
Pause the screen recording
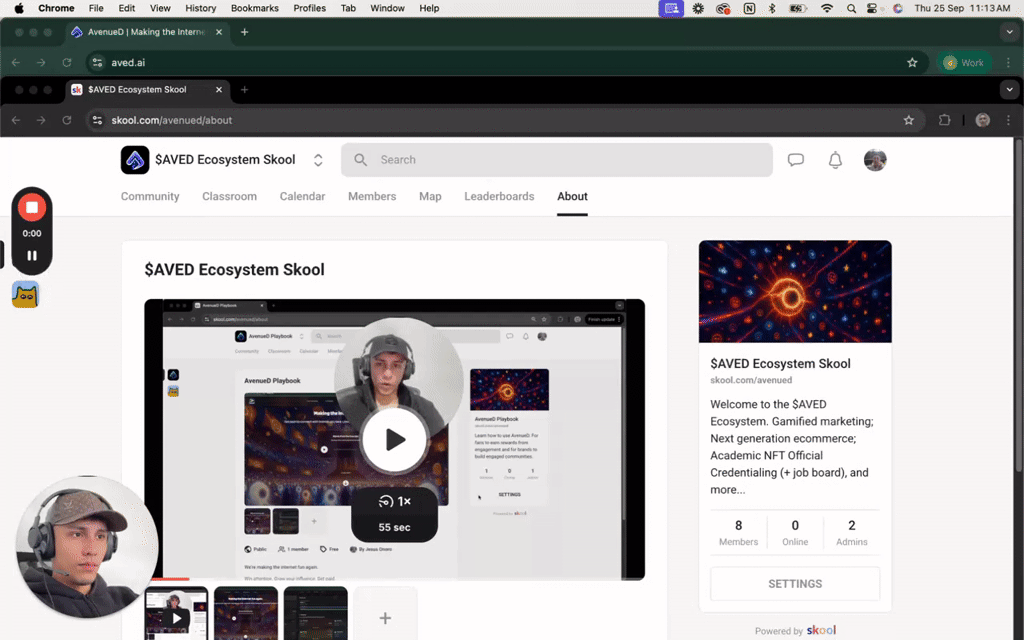point(31,255)
